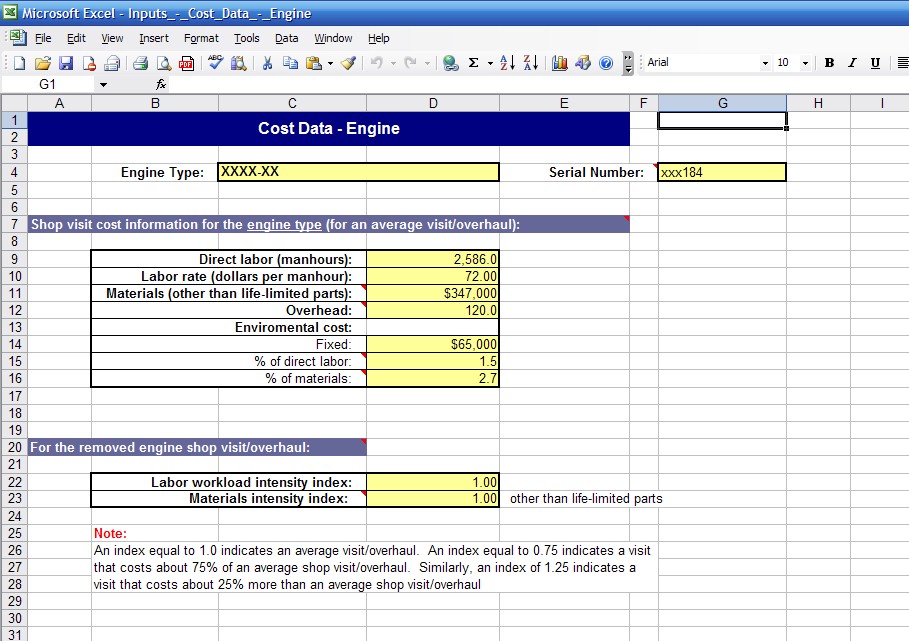This screenshot has width=909, height=641.
Task: Open the Chart Wizard
Action: point(560,63)
